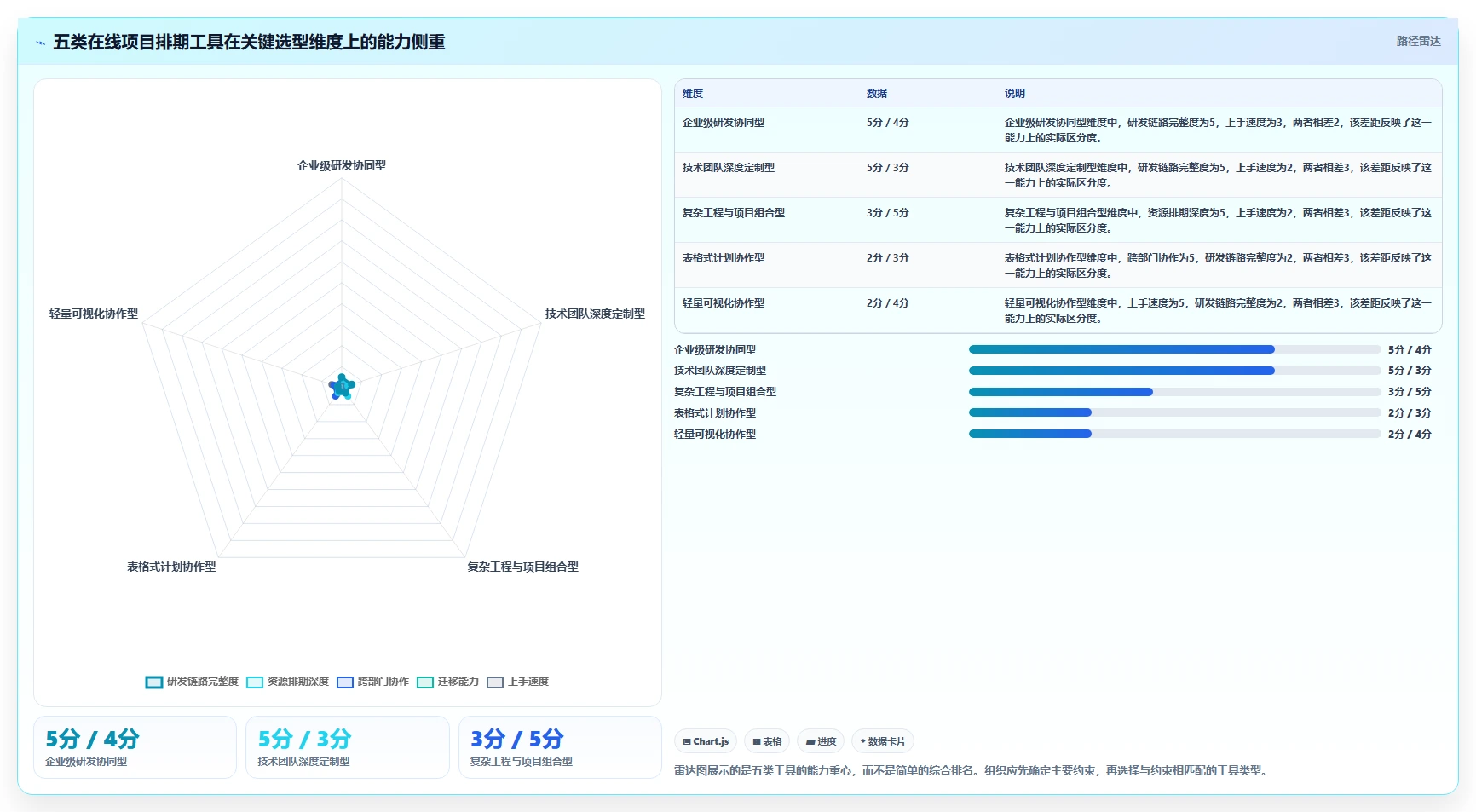The height and width of the screenshot is (812, 1476).
Task: Open the 5分 / 4分 企业级研发协同型 card
Action: pyautogui.click(x=135, y=747)
